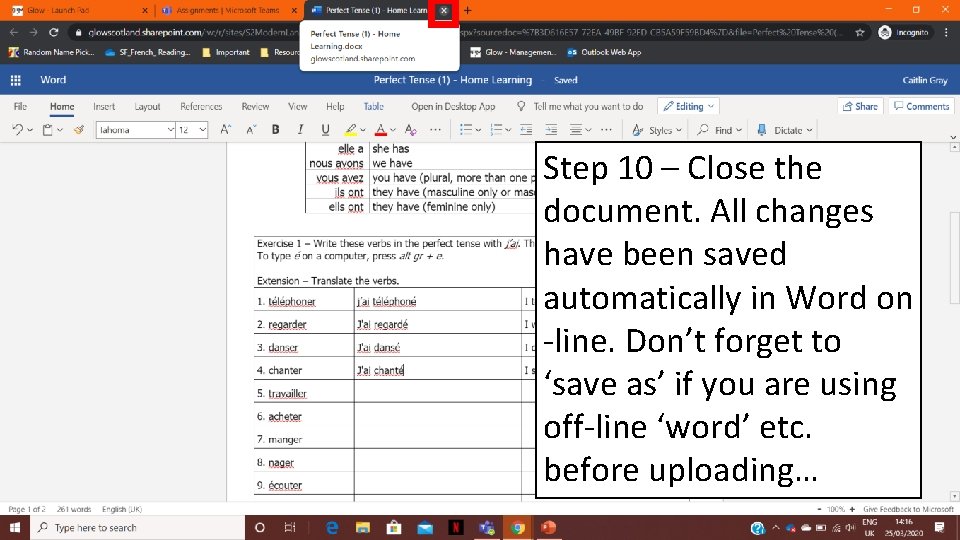Click Open in Desktop App
960x540 pixels.
point(453,107)
